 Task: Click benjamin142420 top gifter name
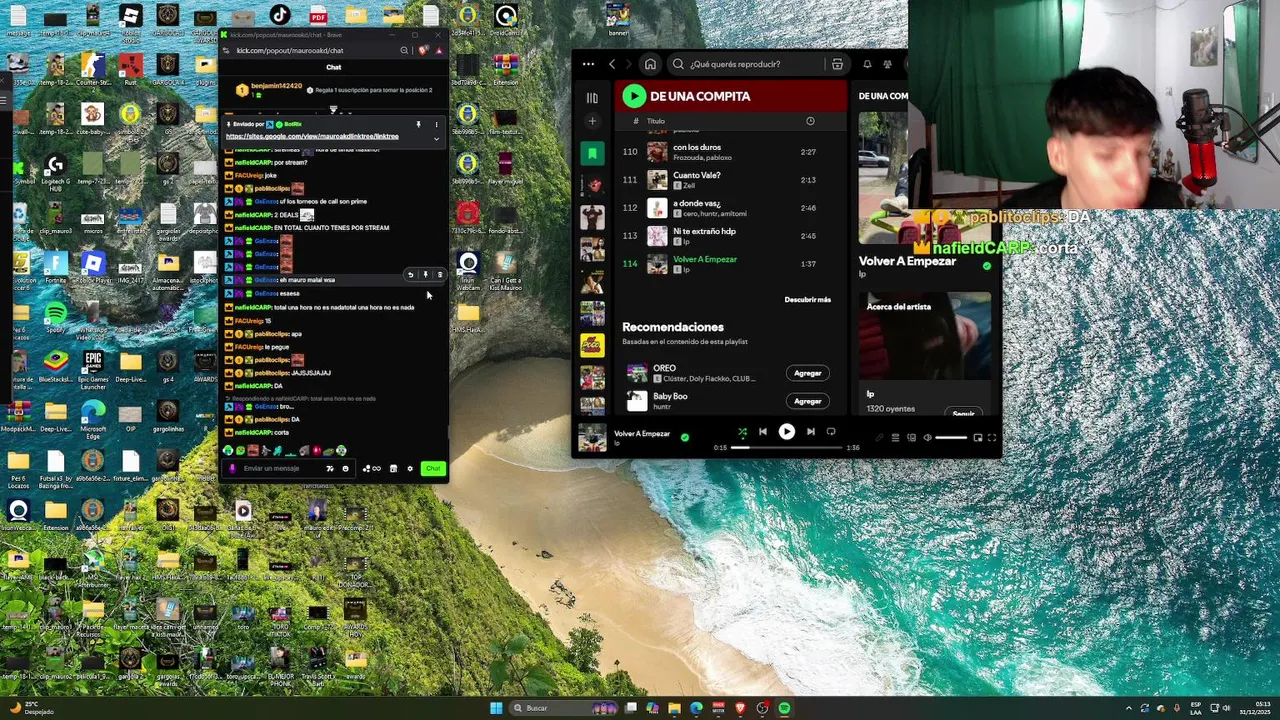click(276, 87)
